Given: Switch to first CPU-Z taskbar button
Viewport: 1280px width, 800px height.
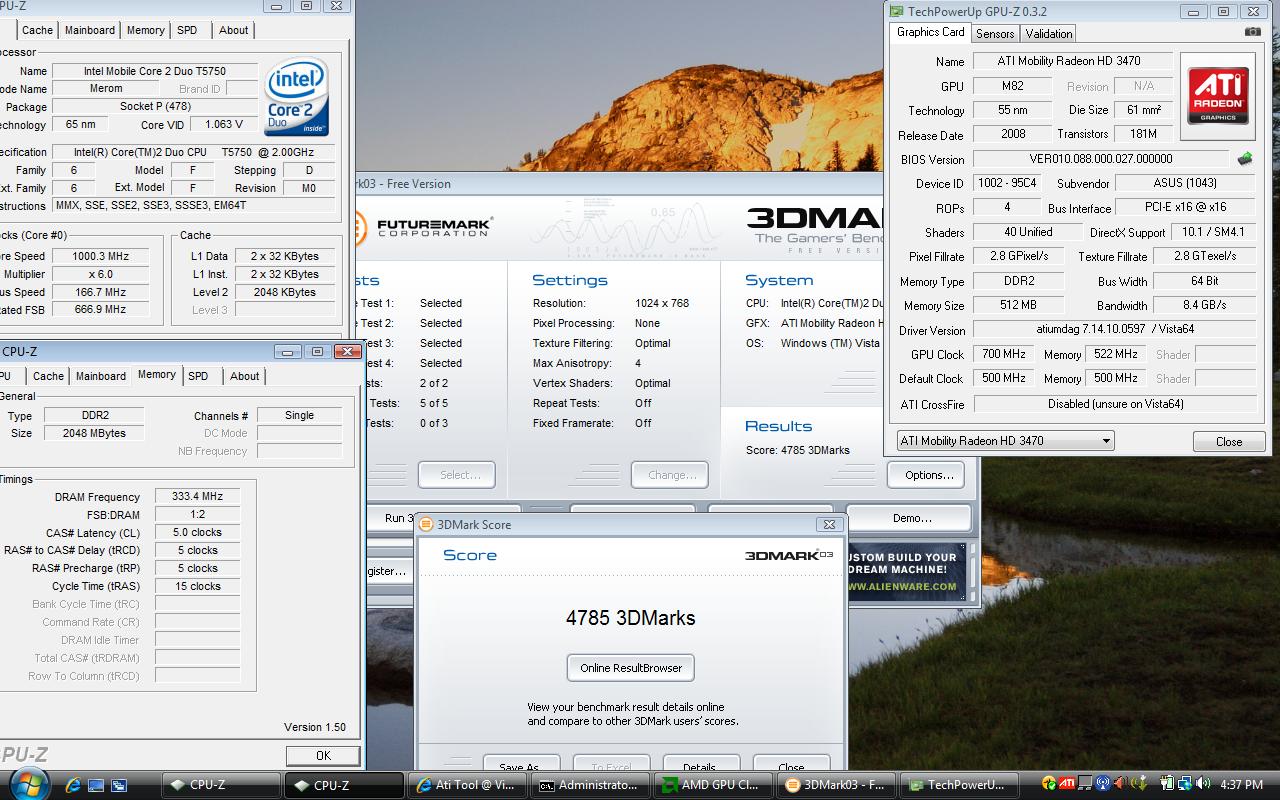Looking at the screenshot, I should coord(220,785).
